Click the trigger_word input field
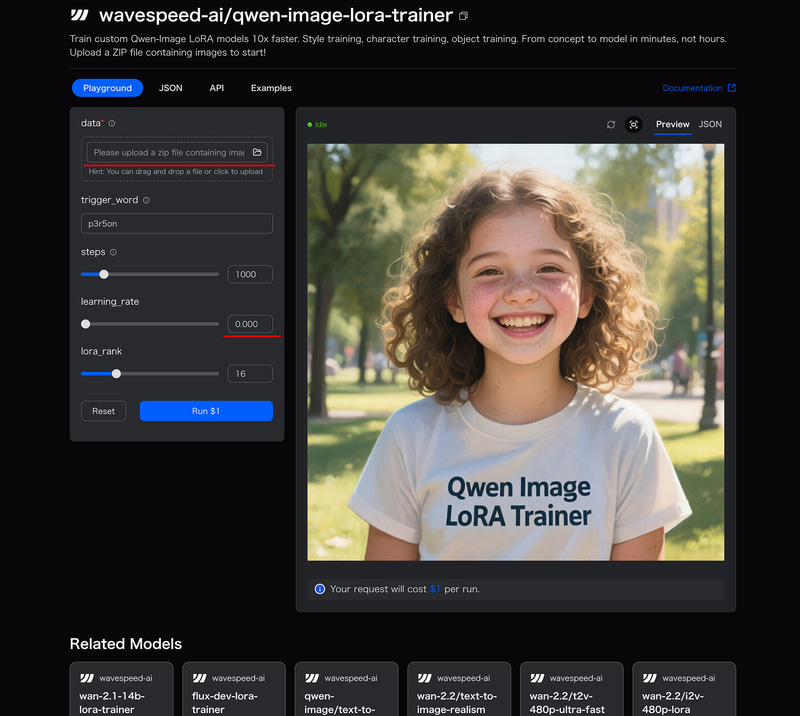 click(x=176, y=223)
